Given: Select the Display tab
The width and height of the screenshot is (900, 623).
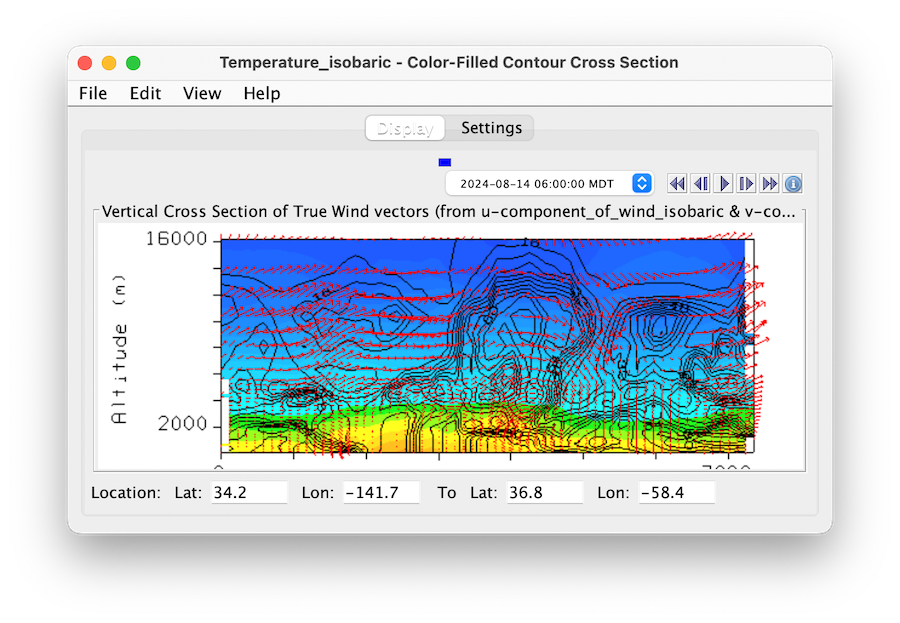Looking at the screenshot, I should (405, 128).
